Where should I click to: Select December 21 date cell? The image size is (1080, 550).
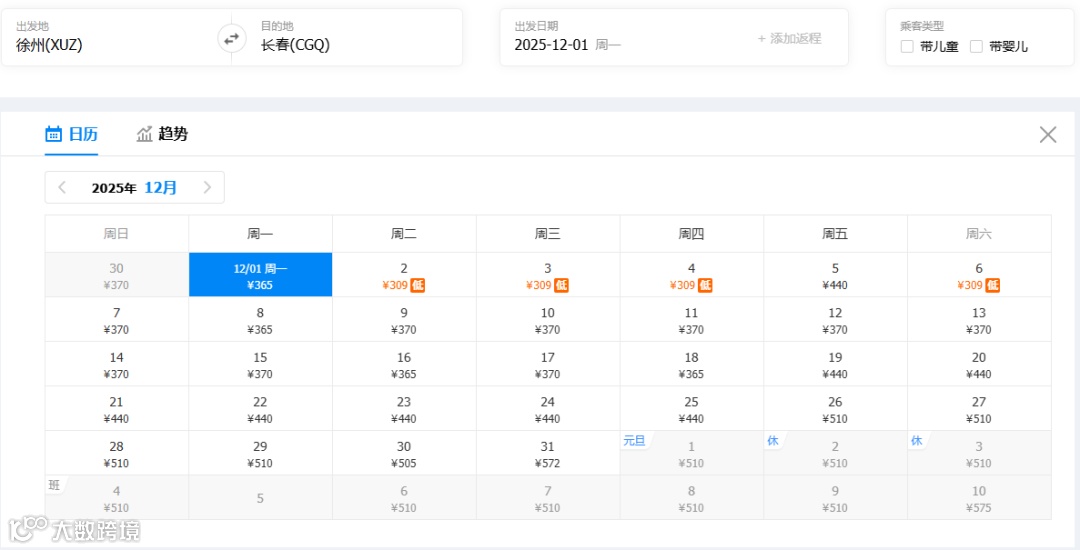click(116, 409)
